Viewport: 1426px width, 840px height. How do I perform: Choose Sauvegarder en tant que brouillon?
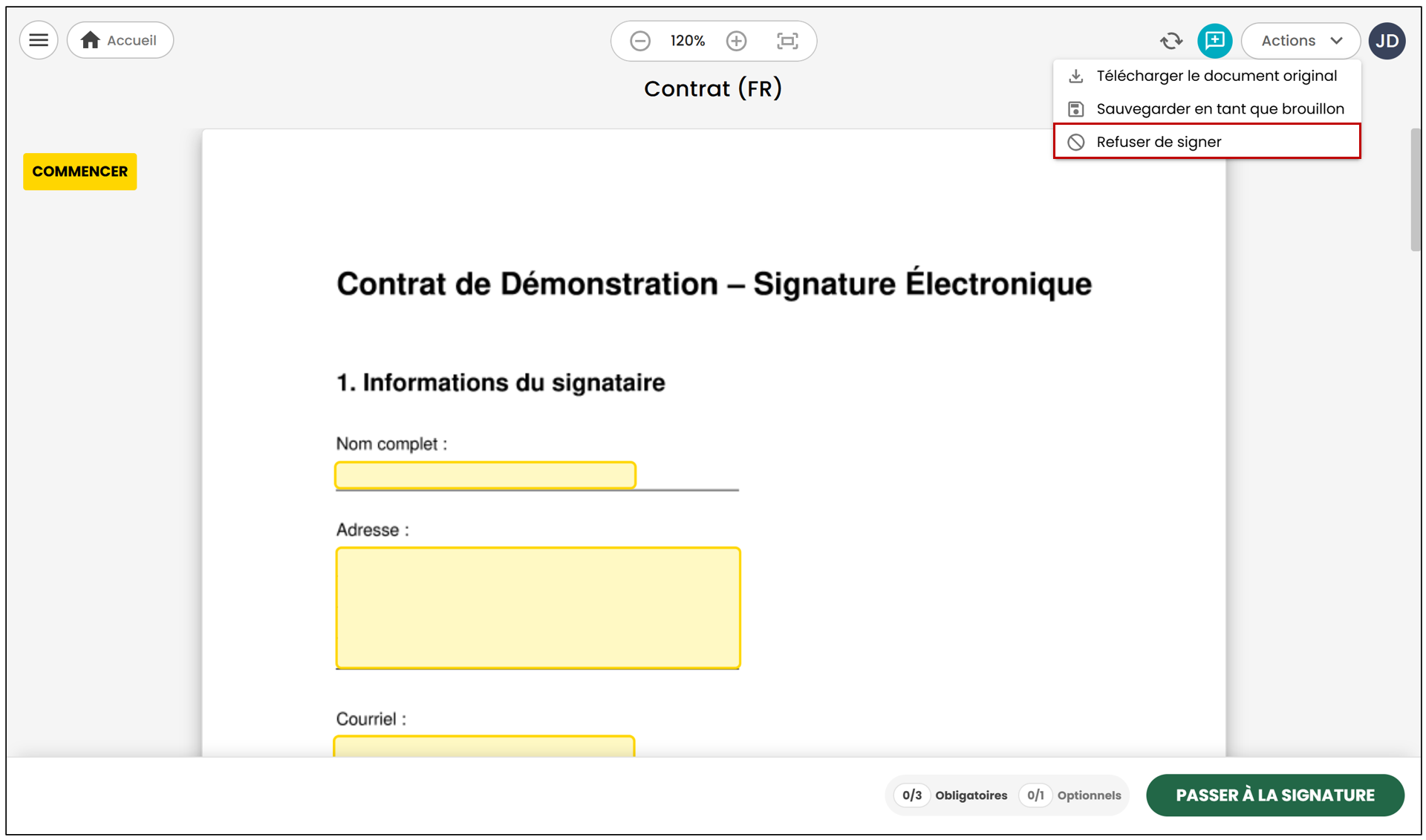[1207, 109]
